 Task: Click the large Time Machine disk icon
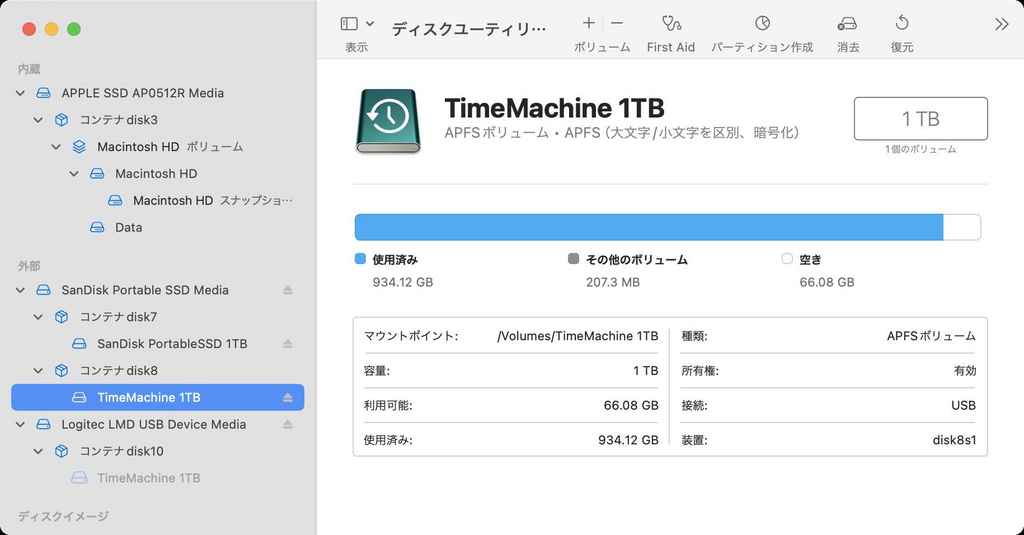click(x=388, y=122)
